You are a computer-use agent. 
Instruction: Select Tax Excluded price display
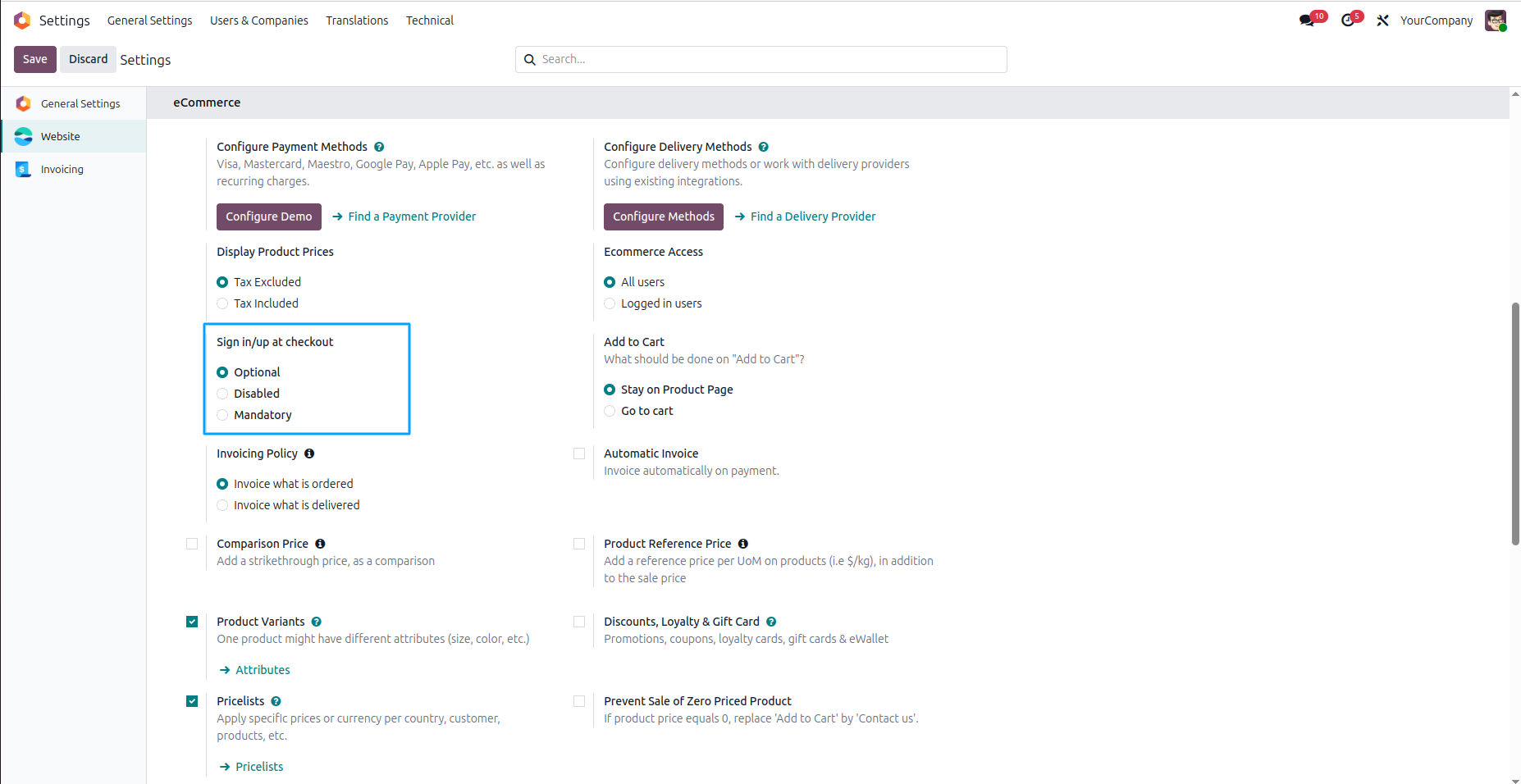pyautogui.click(x=222, y=282)
